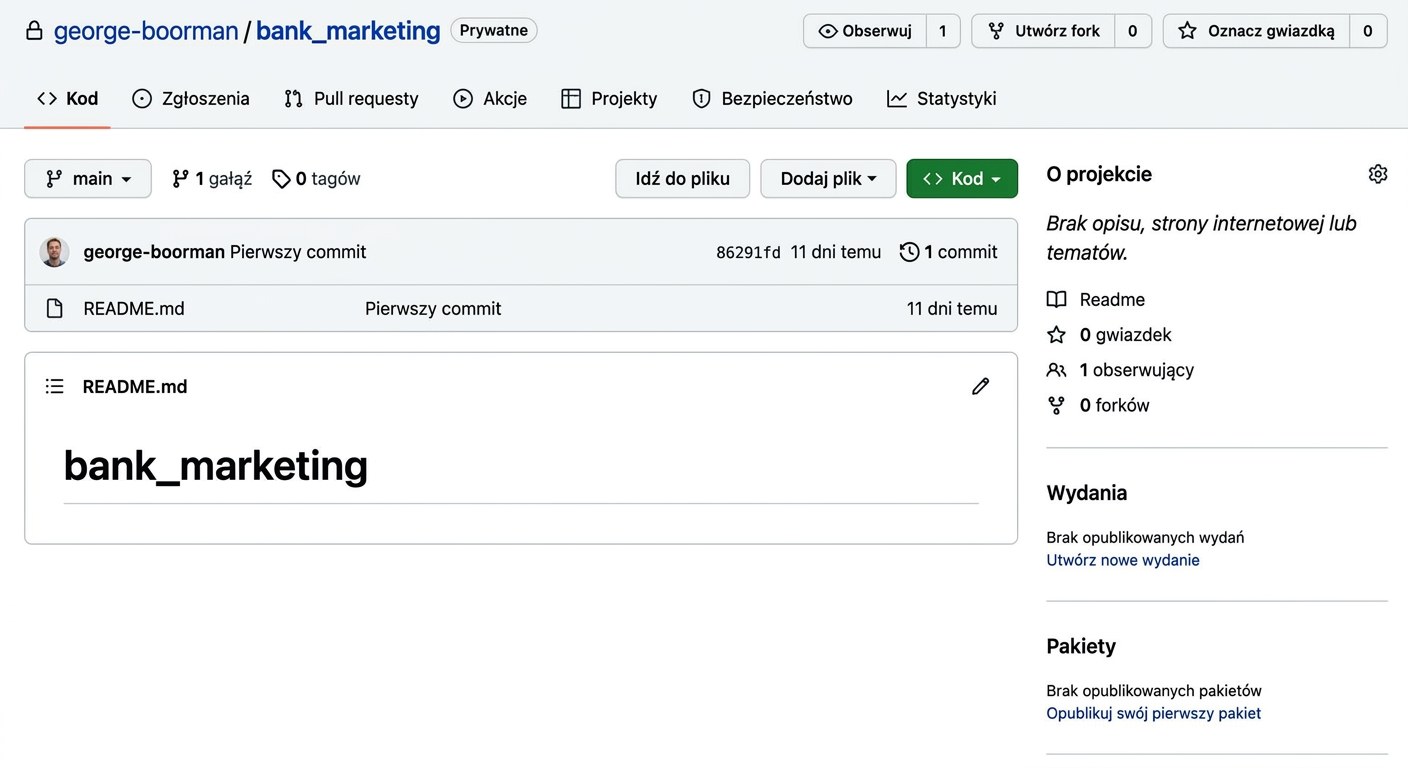Click Utwórz nowe wydanie link

pos(1123,560)
